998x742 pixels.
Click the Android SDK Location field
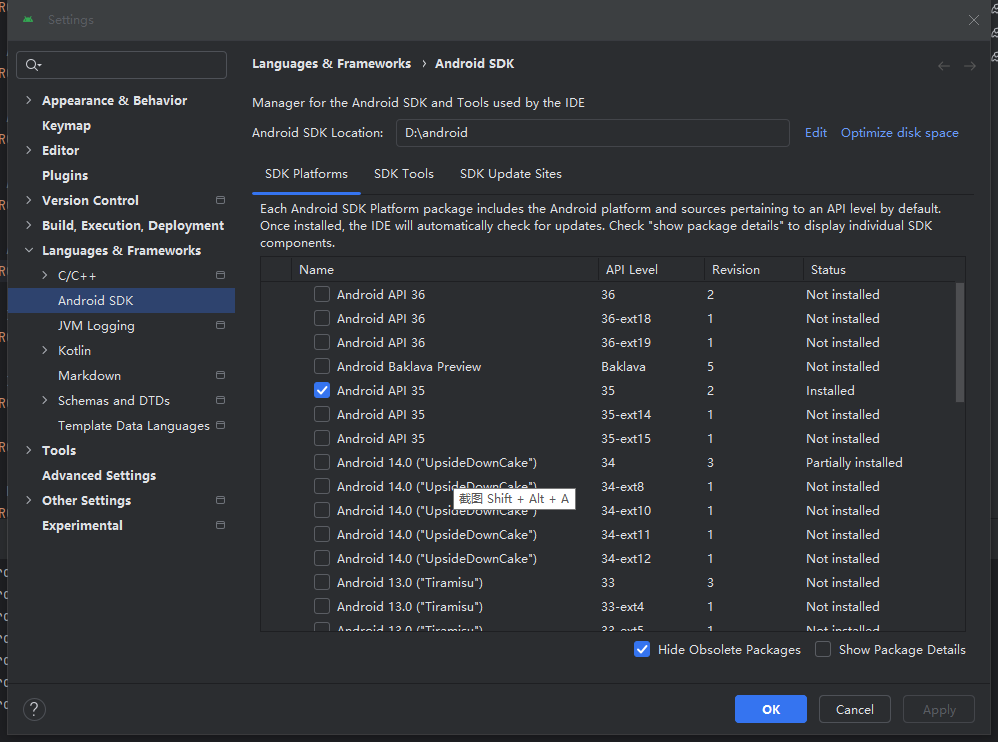pyautogui.click(x=592, y=133)
